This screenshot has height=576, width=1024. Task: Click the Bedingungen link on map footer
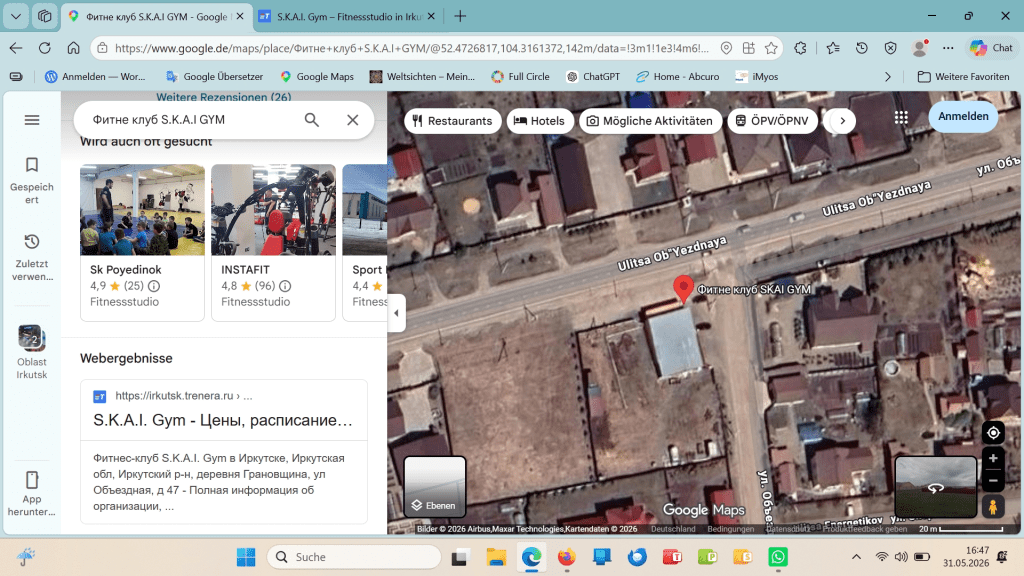[730, 529]
